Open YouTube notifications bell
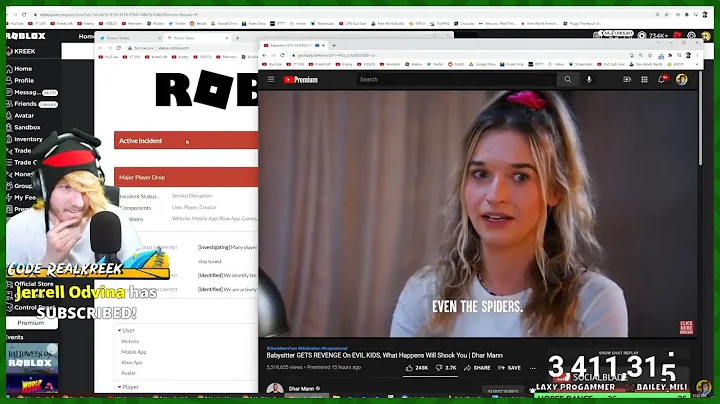The height and width of the screenshot is (404, 720). click(662, 79)
